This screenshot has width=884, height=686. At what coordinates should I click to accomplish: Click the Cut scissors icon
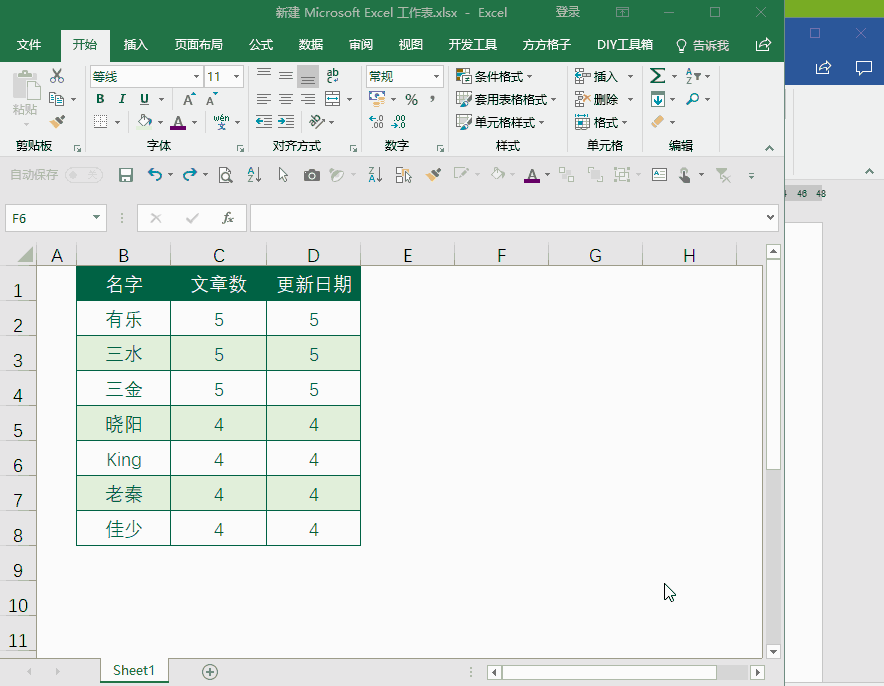click(x=57, y=76)
